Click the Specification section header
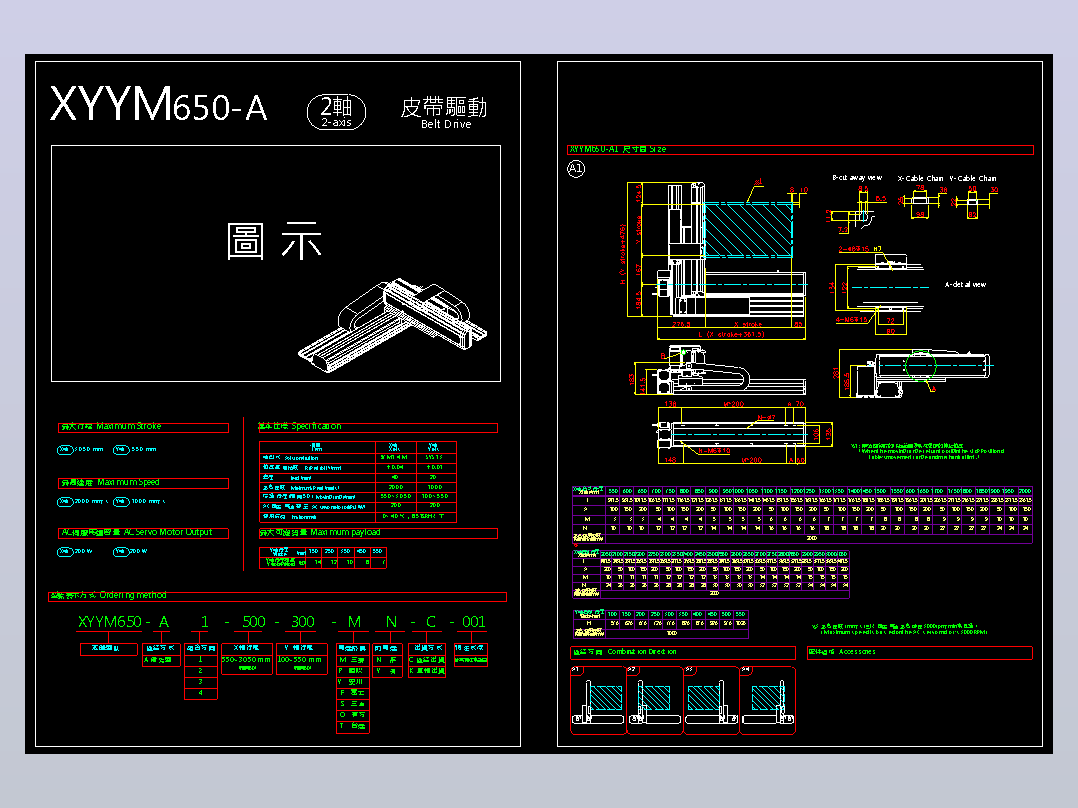The width and height of the screenshot is (1078, 808). [x=377, y=427]
